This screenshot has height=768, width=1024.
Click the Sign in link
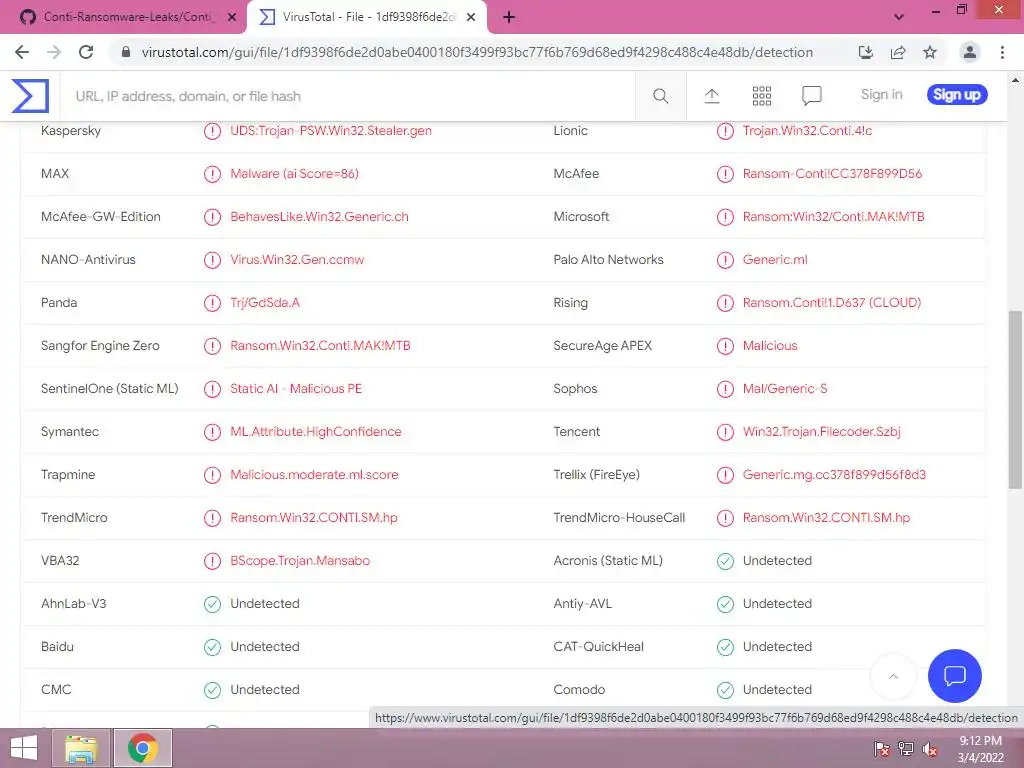pyautogui.click(x=882, y=95)
